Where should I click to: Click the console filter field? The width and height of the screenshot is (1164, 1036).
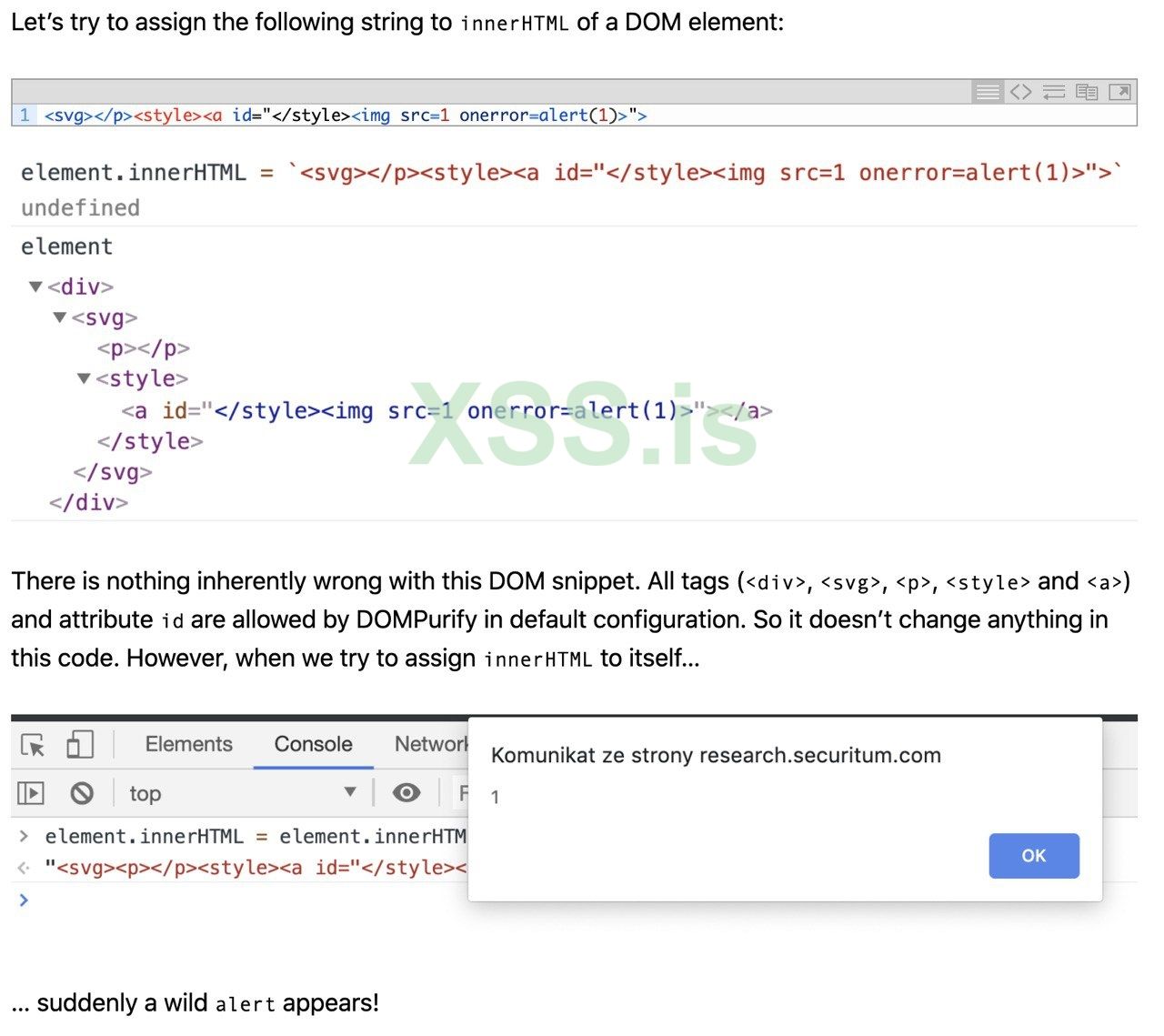(460, 793)
